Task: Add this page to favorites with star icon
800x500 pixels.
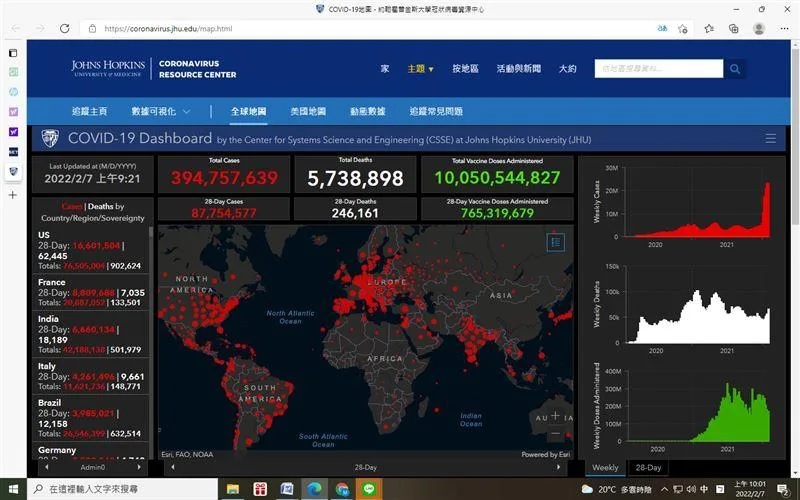Action: tap(683, 29)
